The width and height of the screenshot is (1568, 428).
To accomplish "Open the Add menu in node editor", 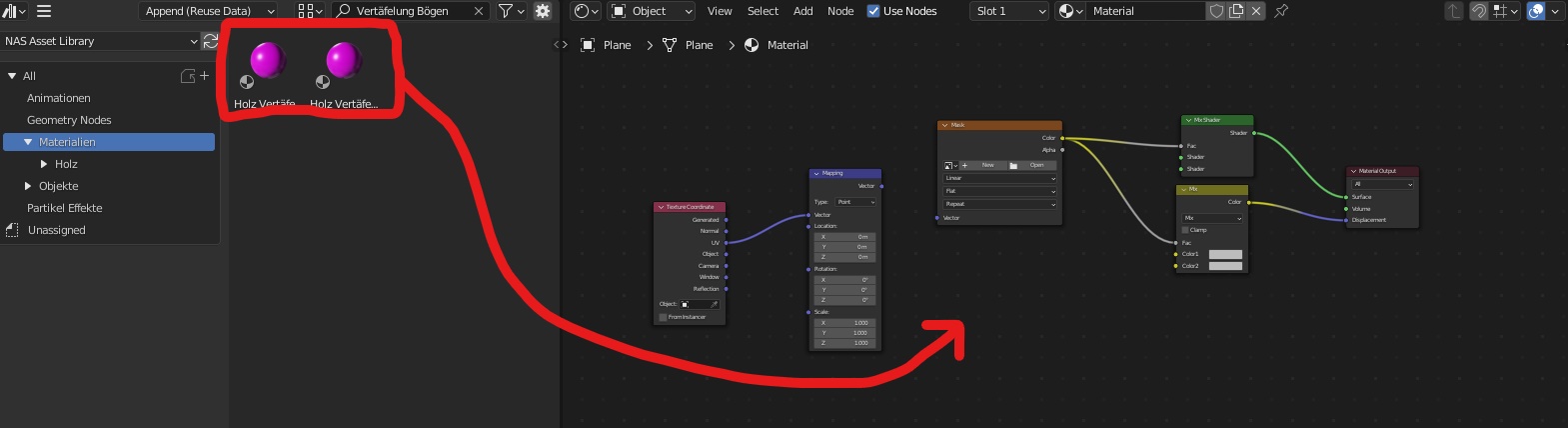I will (803, 11).
